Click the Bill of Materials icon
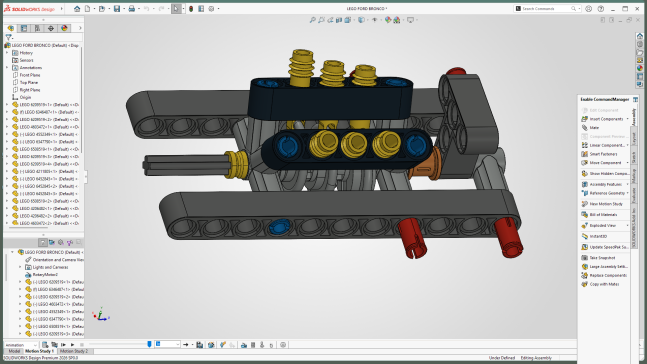Viewport: 647px width, 364px height. click(585, 215)
